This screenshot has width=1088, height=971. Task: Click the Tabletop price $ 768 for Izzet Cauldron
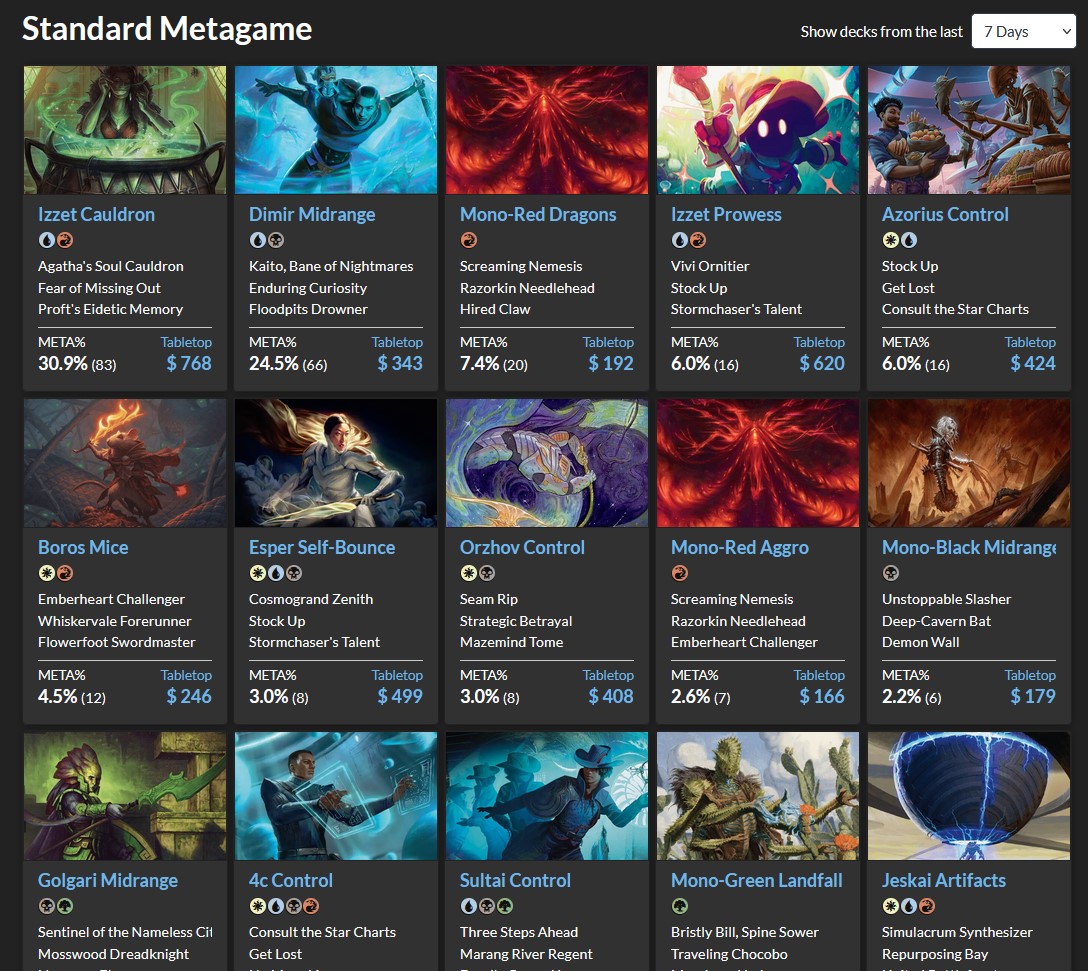(189, 363)
